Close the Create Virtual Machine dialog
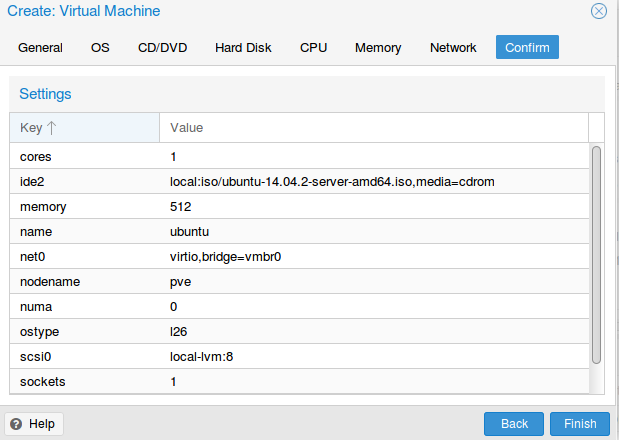The image size is (619, 440). pyautogui.click(x=598, y=11)
